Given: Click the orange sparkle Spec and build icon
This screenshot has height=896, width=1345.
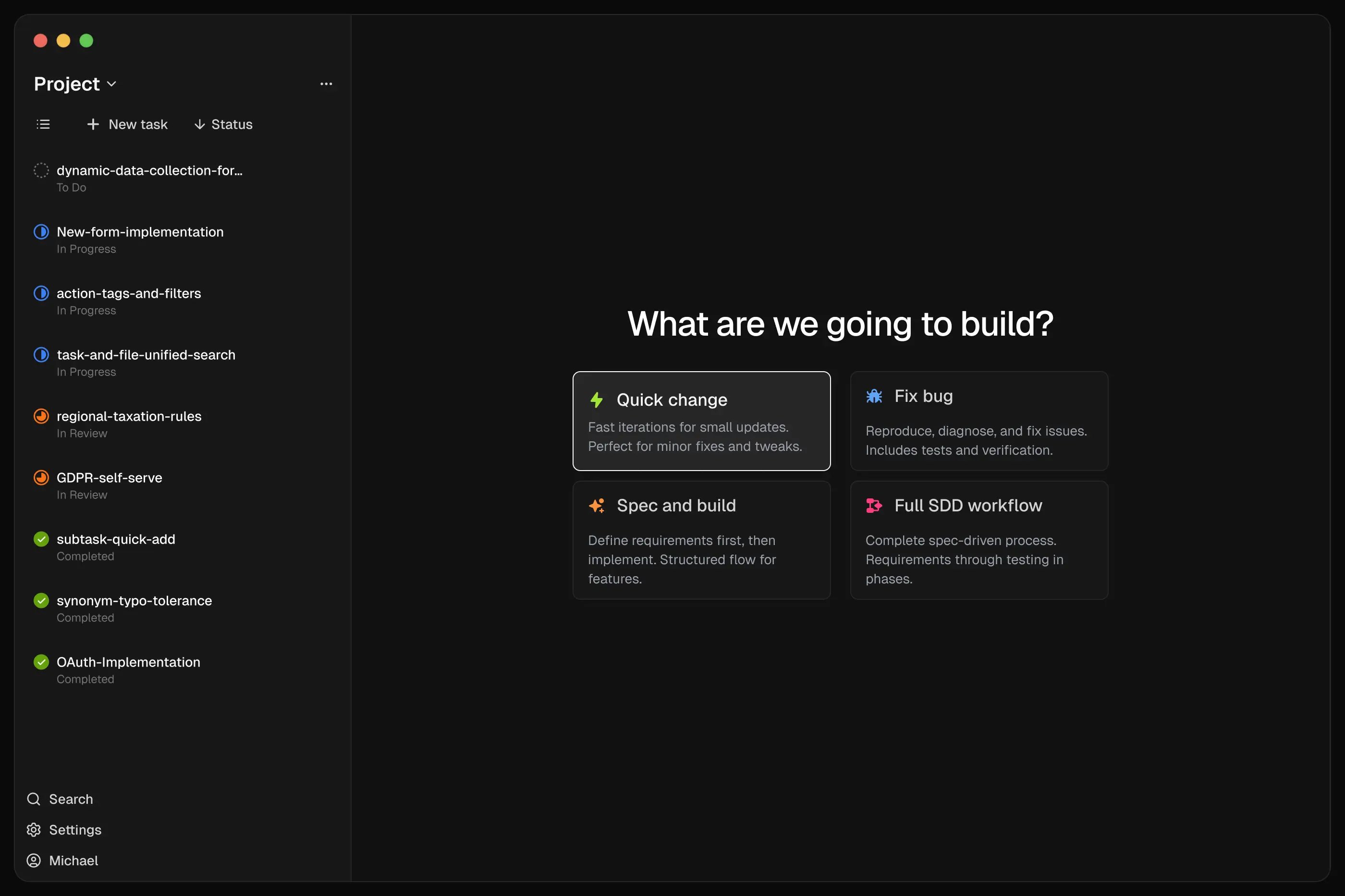Looking at the screenshot, I should click(596, 506).
